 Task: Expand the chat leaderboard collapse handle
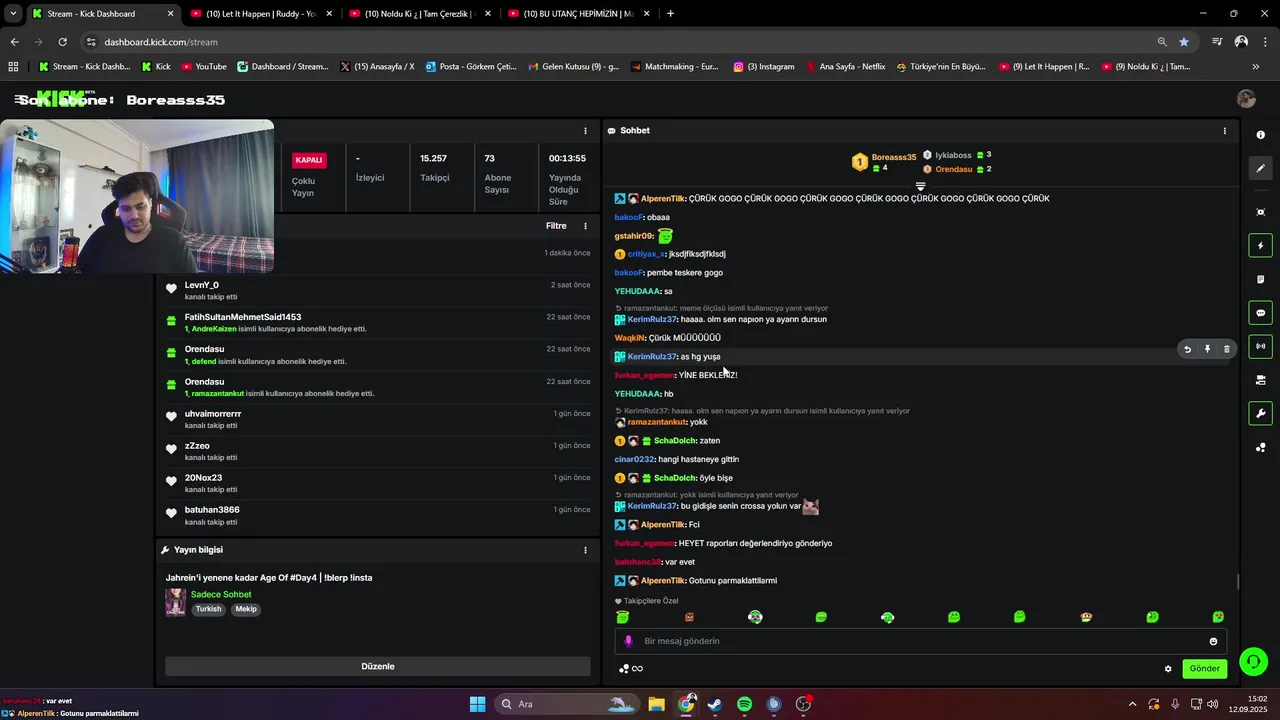coord(920,186)
